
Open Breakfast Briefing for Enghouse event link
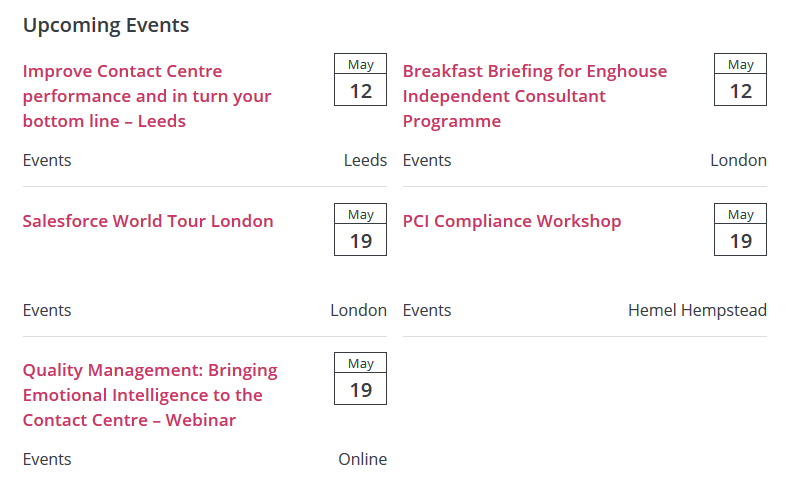pyautogui.click(x=534, y=96)
